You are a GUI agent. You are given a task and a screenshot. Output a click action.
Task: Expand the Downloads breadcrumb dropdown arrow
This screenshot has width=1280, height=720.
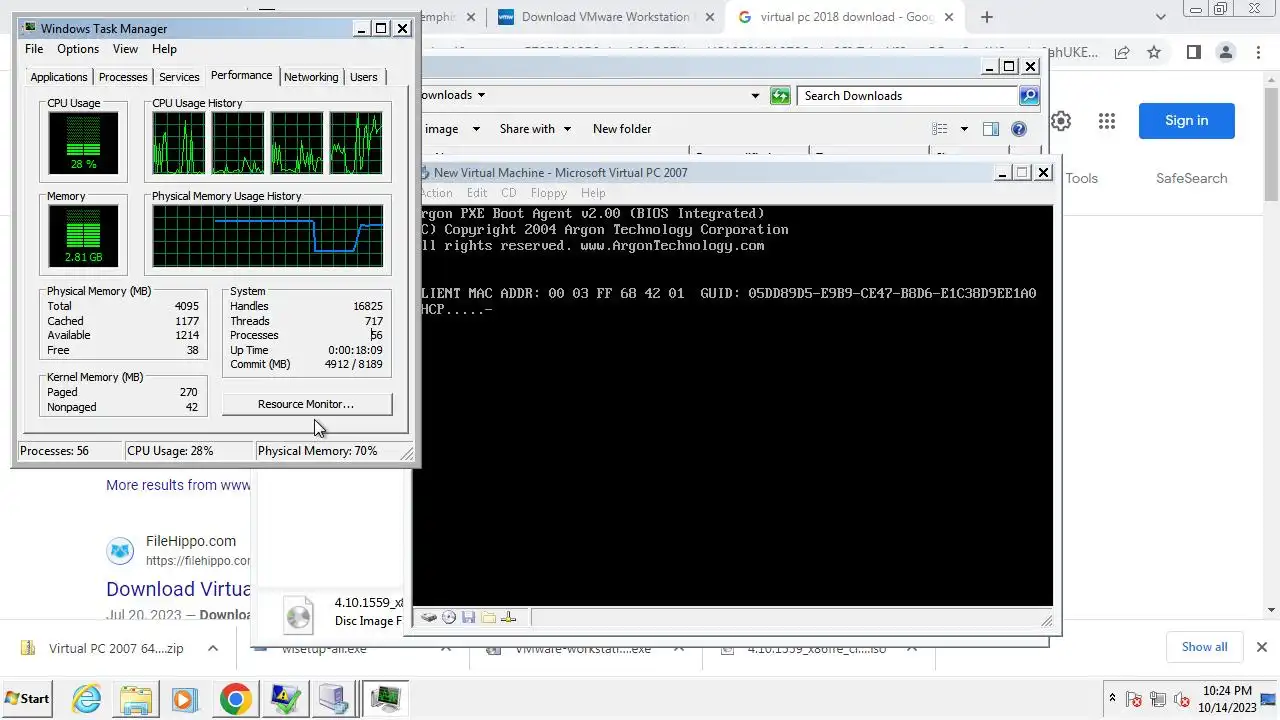pos(481,95)
